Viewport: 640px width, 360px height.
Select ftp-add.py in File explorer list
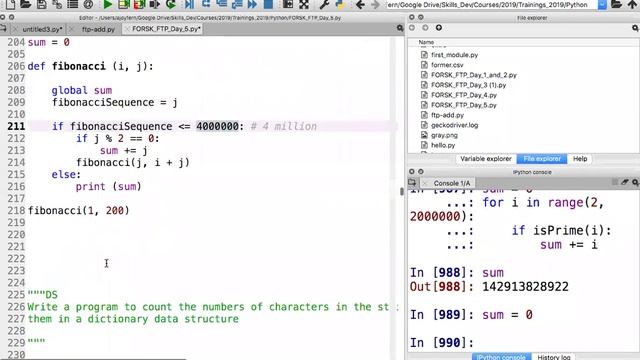[x=447, y=115]
